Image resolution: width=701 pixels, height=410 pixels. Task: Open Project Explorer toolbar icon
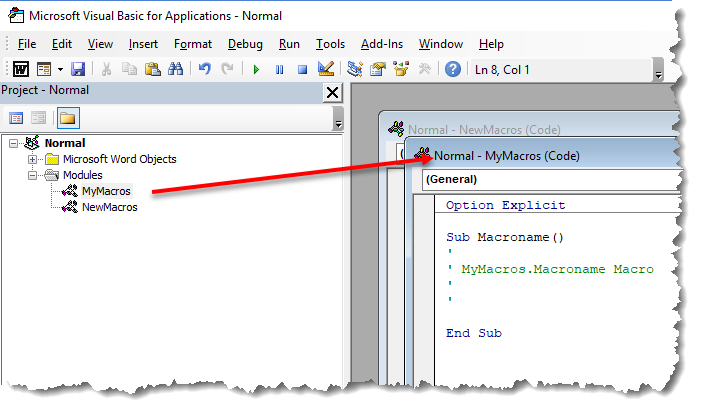pos(355,69)
